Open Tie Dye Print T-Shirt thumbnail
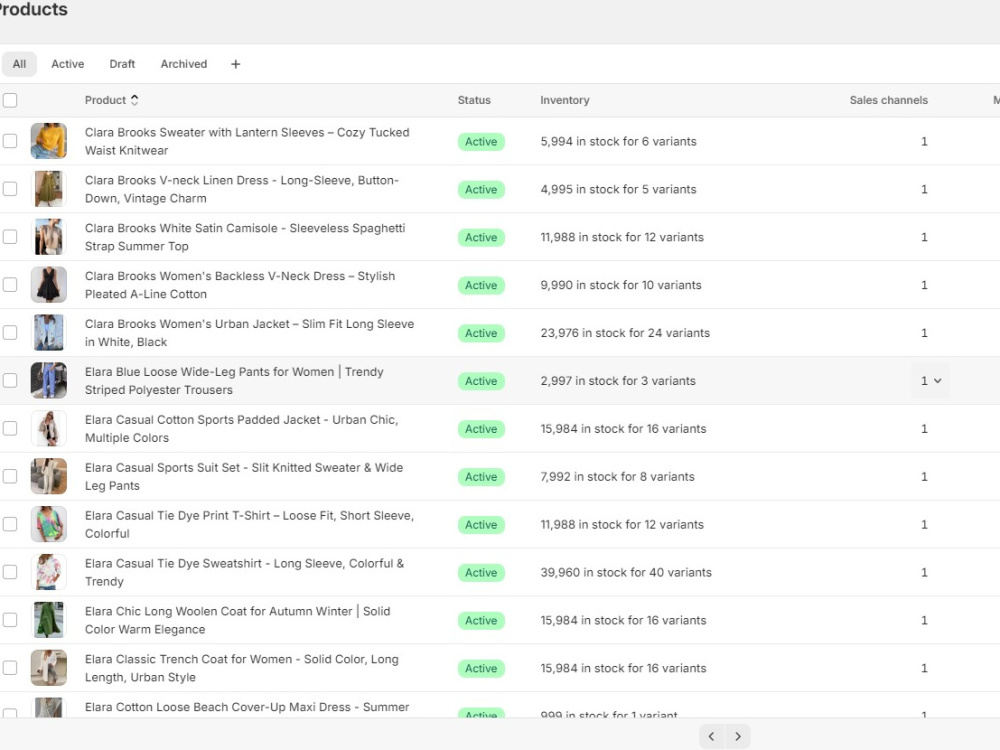1000x750 pixels. pyautogui.click(x=48, y=524)
